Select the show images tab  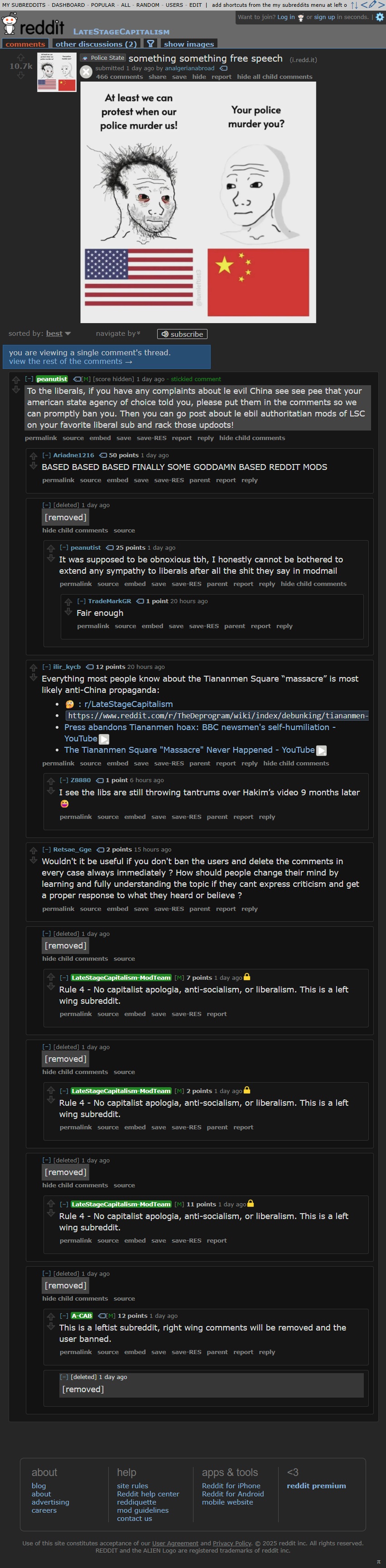[x=189, y=44]
